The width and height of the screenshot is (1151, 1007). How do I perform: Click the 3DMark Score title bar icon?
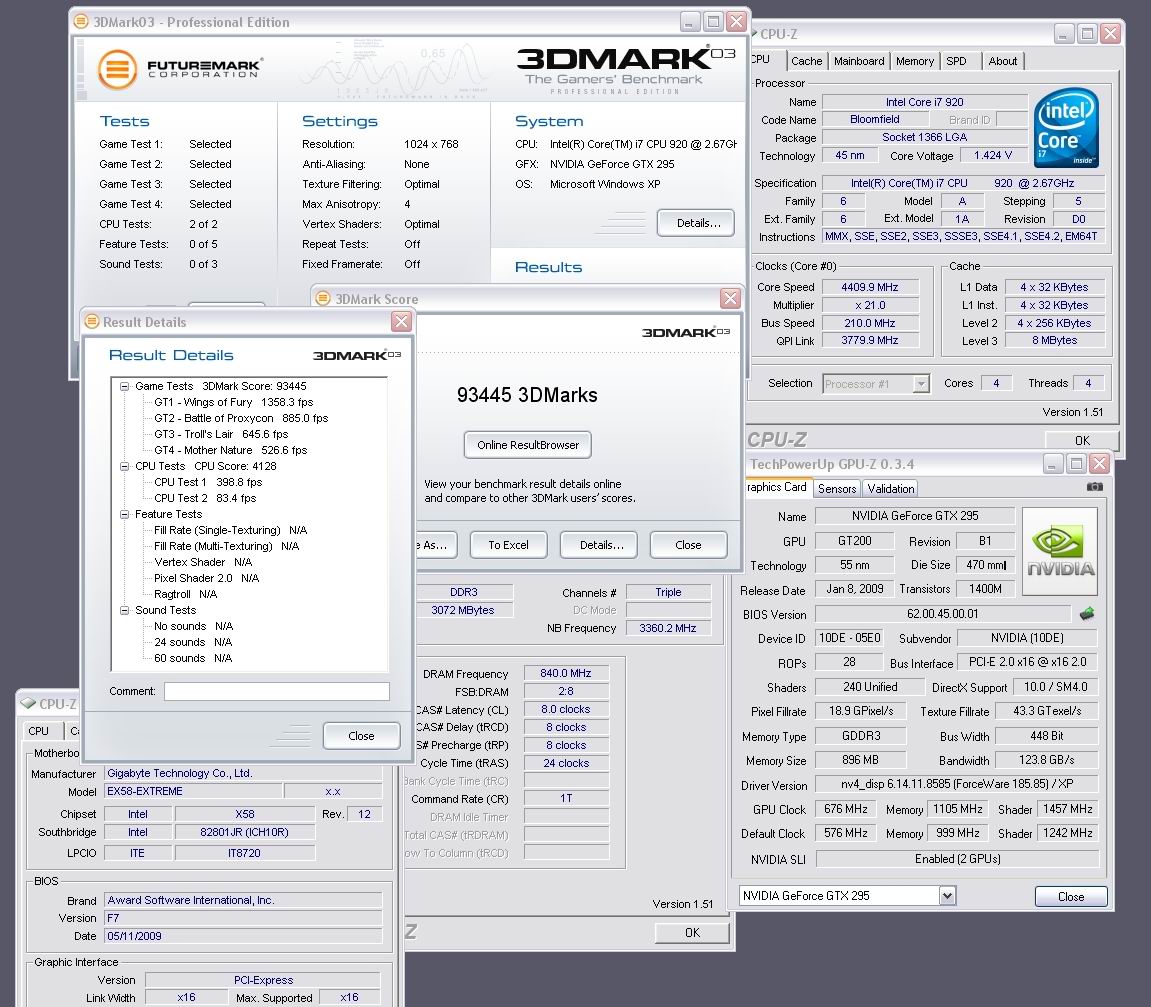322,298
